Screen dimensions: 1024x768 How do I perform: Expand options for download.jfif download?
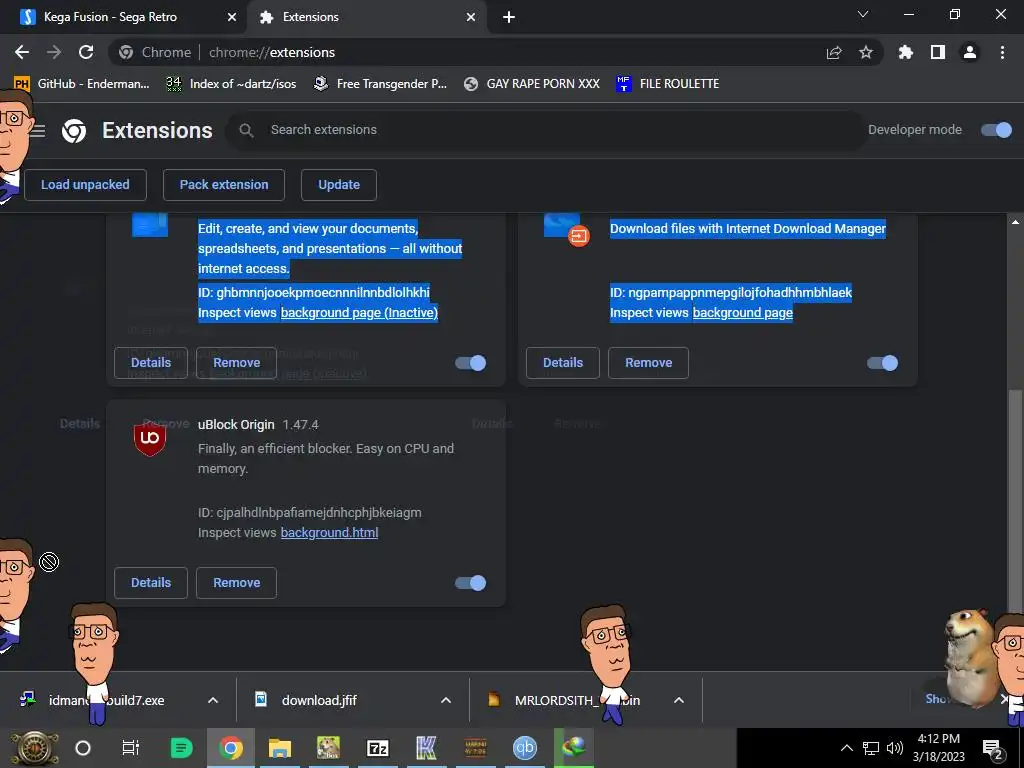[446, 700]
